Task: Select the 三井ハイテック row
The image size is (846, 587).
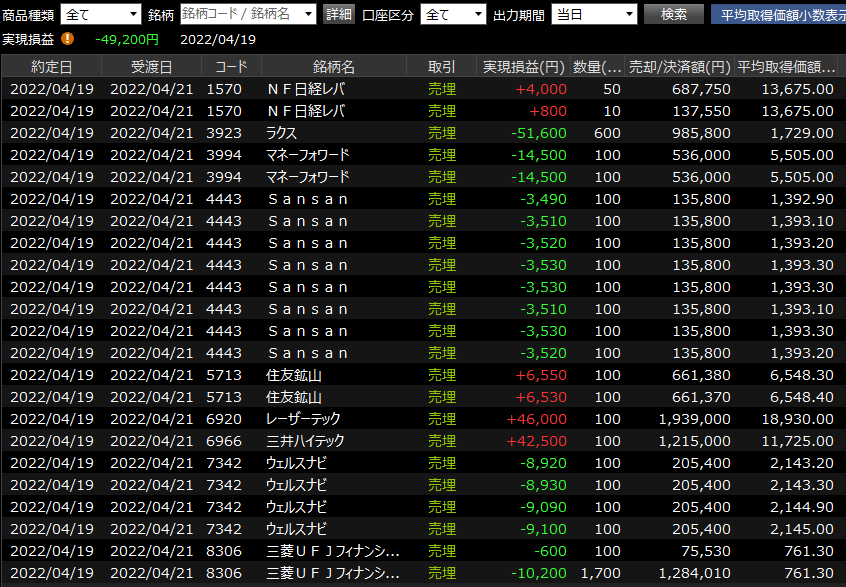Action: [333, 441]
